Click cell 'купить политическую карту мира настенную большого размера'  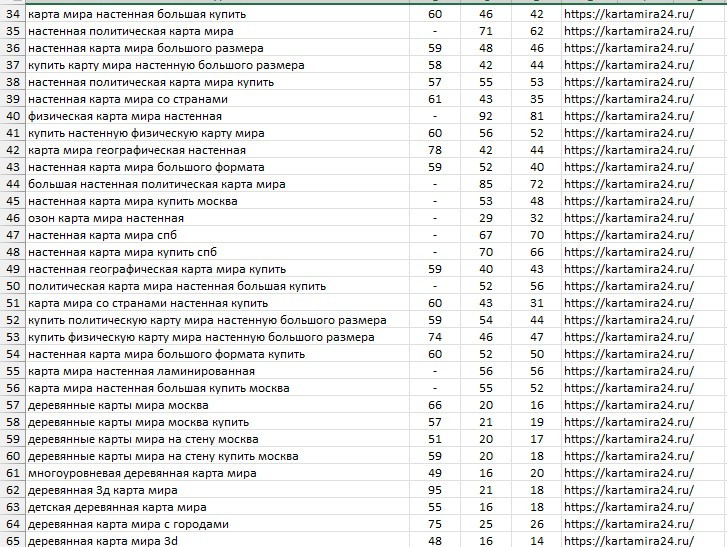217,320
